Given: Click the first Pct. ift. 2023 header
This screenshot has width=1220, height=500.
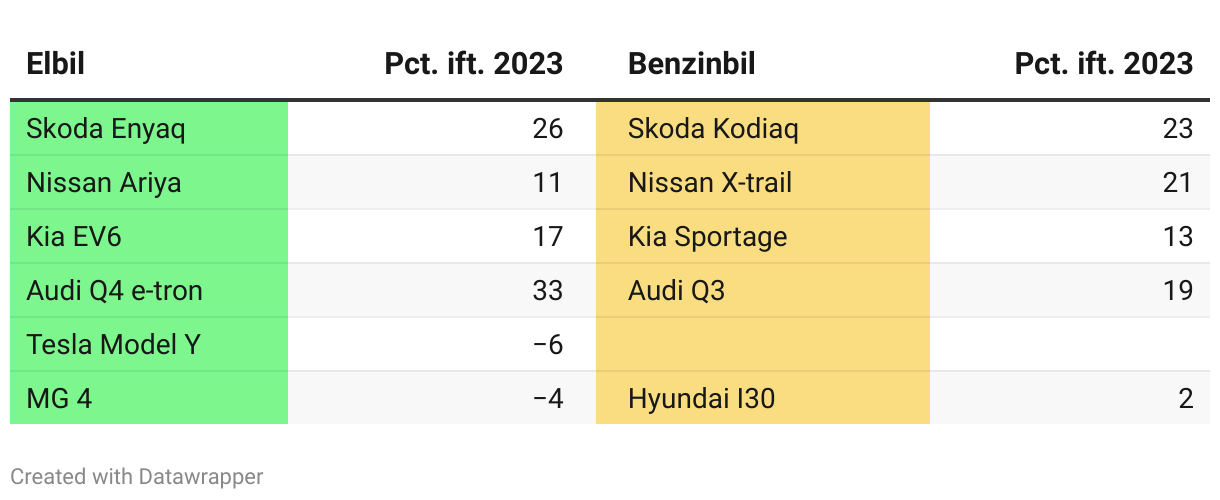Looking at the screenshot, I should pyautogui.click(x=473, y=64).
